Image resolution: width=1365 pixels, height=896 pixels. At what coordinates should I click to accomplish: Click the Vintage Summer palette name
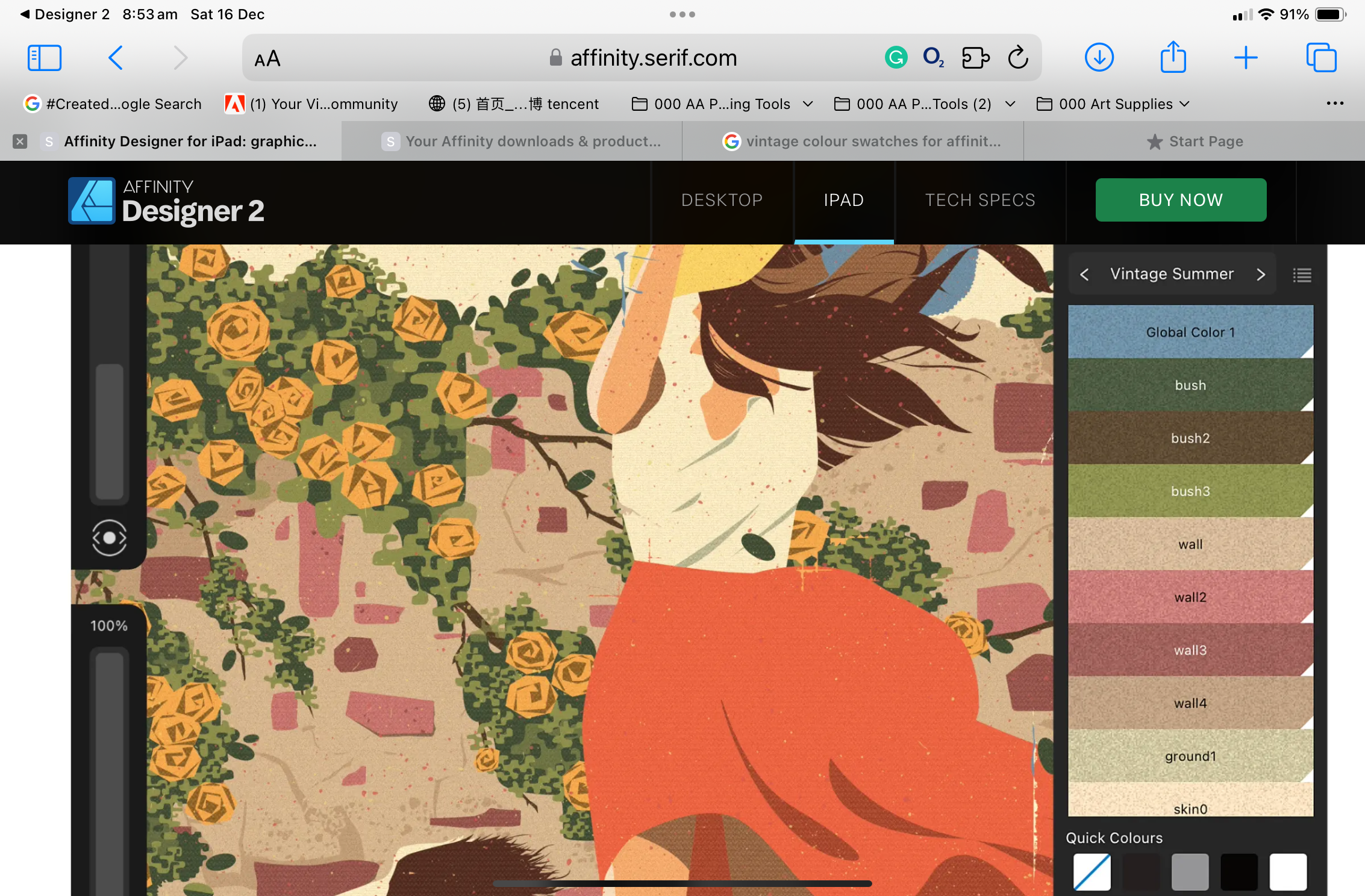pyautogui.click(x=1172, y=274)
